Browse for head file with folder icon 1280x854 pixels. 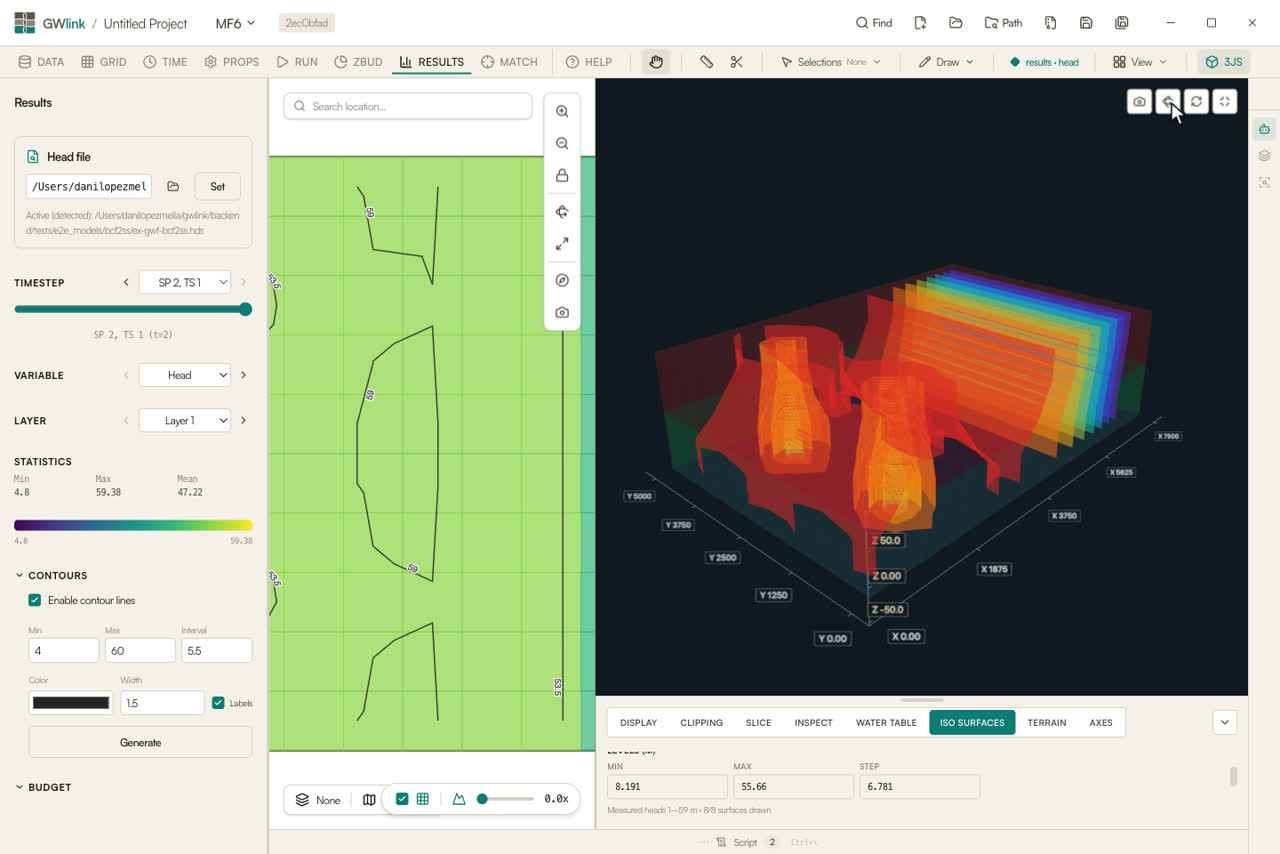[x=173, y=186]
